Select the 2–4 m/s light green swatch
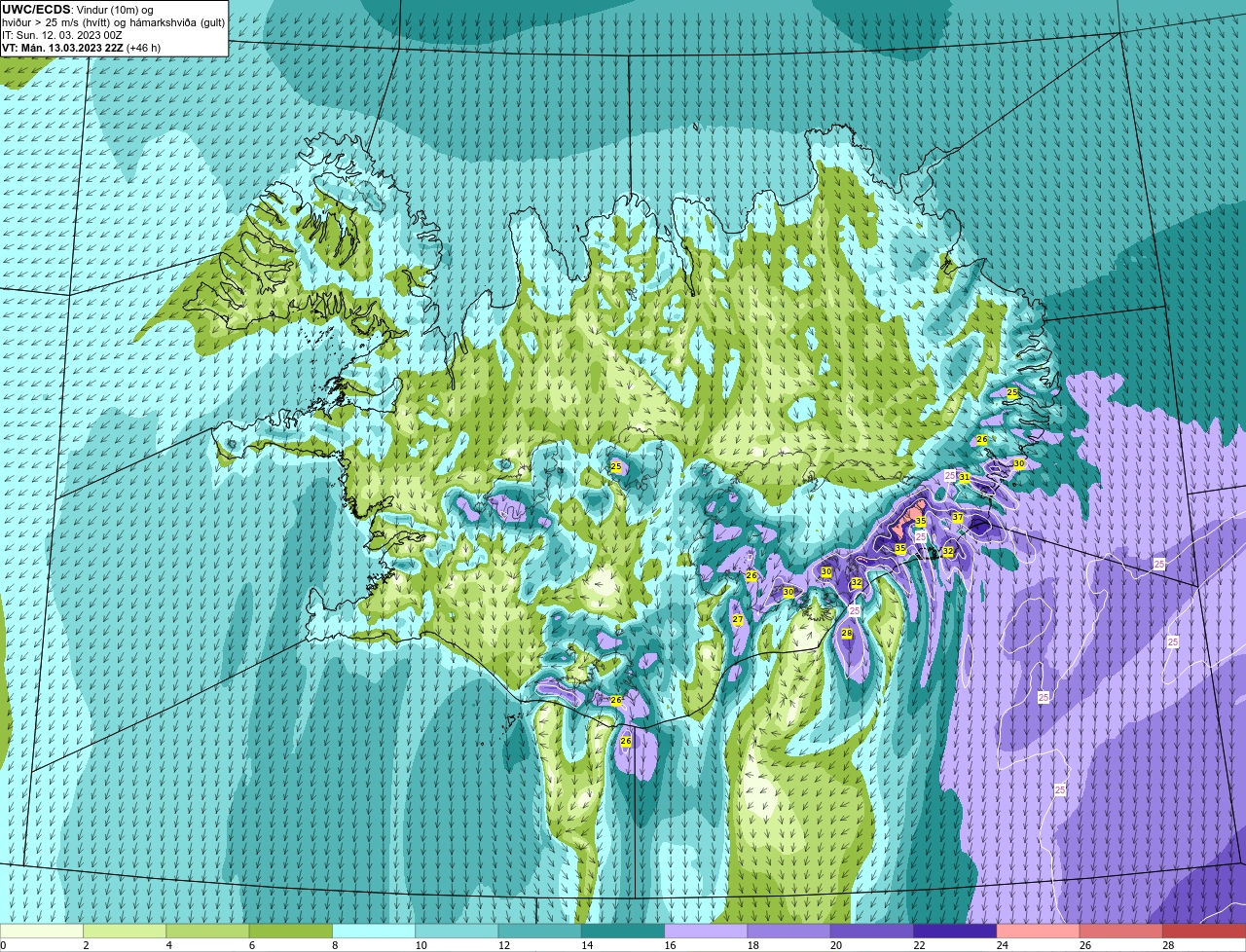 point(125,931)
